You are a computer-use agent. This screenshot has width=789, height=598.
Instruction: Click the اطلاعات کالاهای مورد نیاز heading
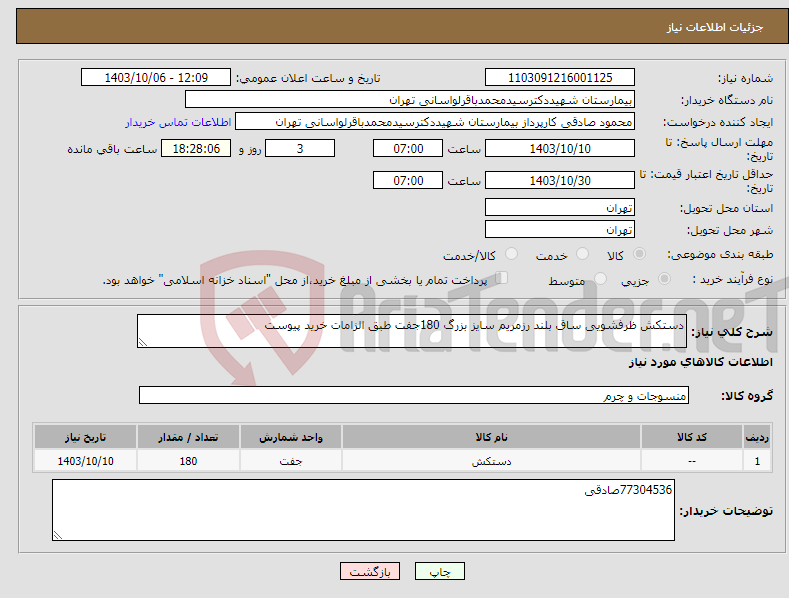click(700, 362)
